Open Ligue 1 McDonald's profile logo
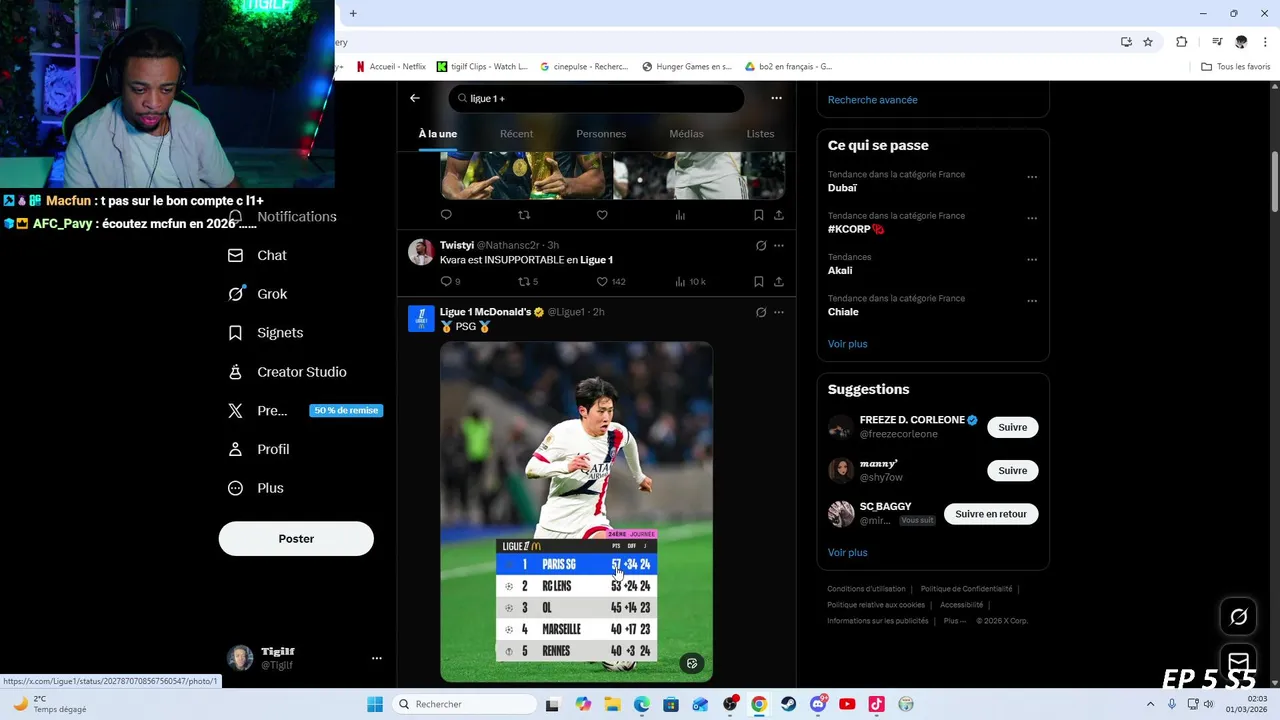 421,318
